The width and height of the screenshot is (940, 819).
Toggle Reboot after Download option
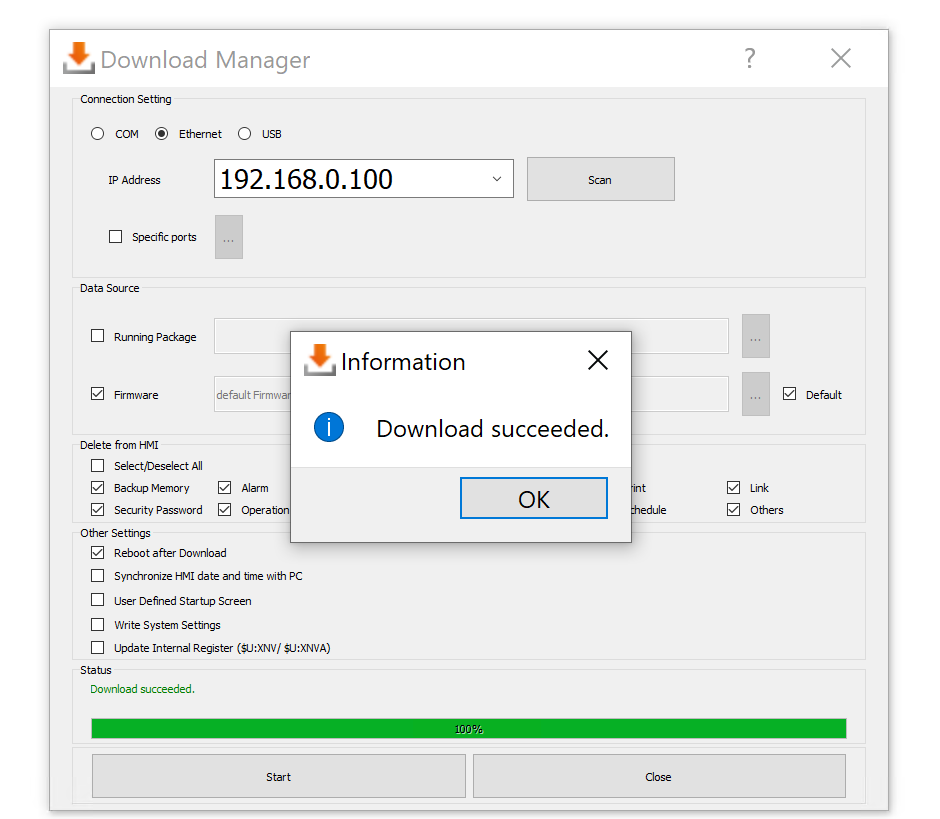pos(98,552)
